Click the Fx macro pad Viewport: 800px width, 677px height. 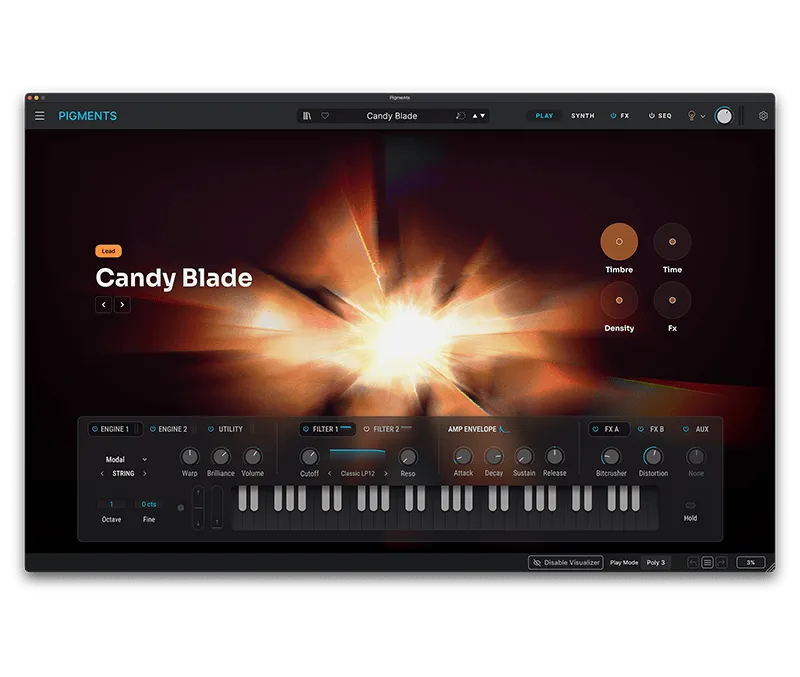point(672,300)
